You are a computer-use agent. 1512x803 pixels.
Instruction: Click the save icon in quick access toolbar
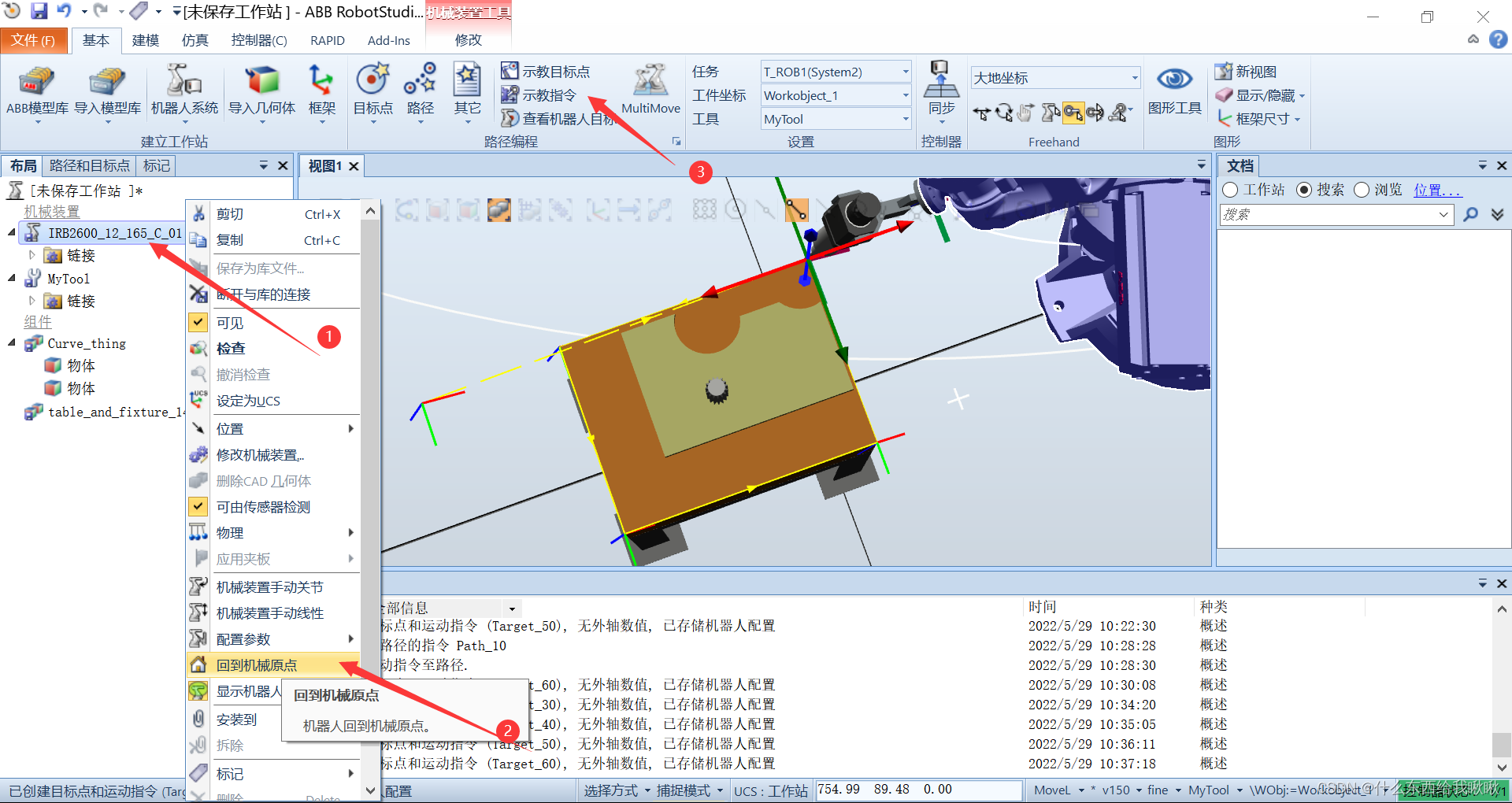pyautogui.click(x=39, y=11)
